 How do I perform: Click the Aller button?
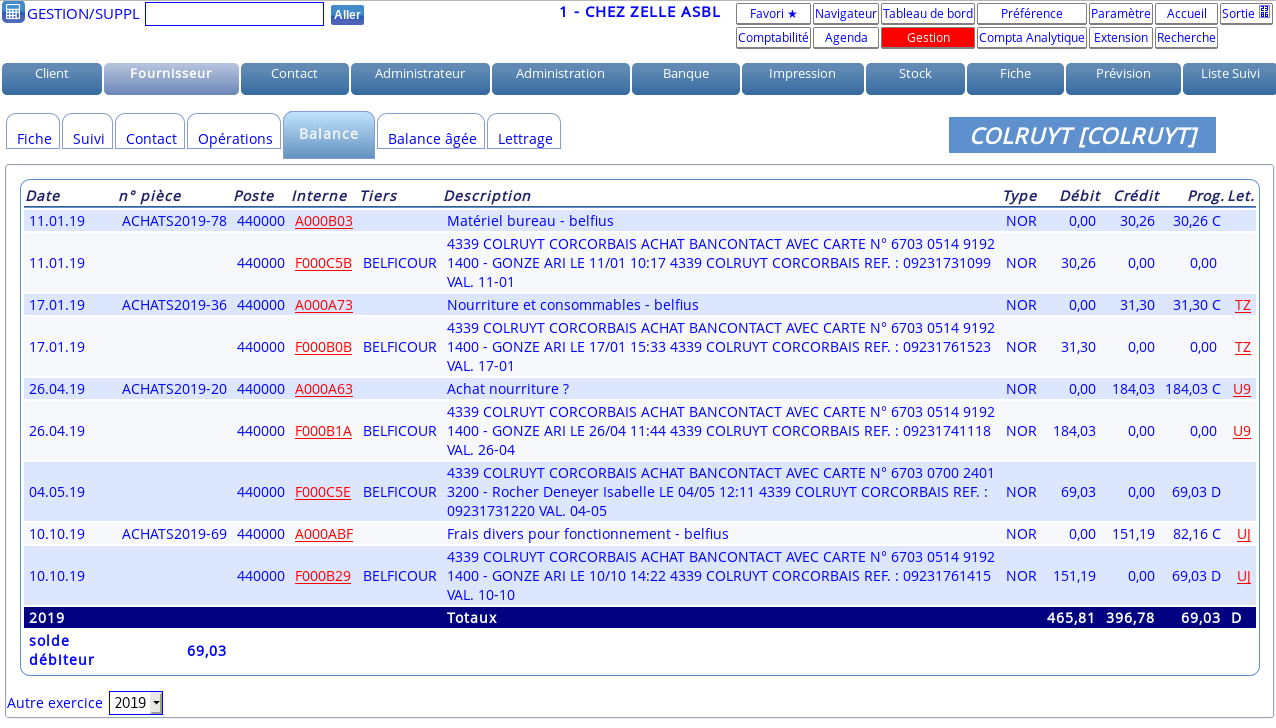[347, 15]
